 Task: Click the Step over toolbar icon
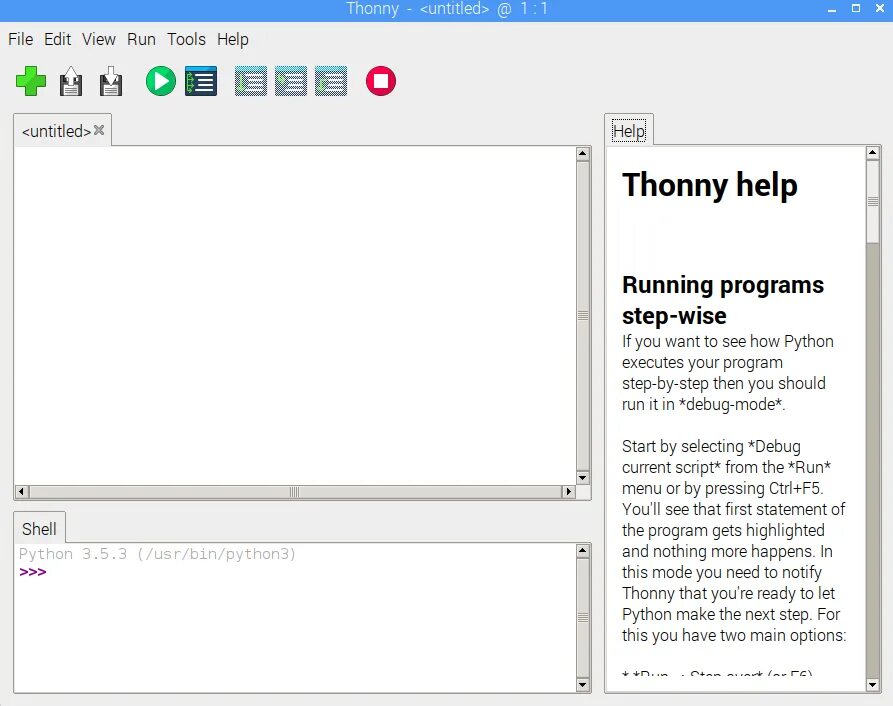click(x=251, y=81)
